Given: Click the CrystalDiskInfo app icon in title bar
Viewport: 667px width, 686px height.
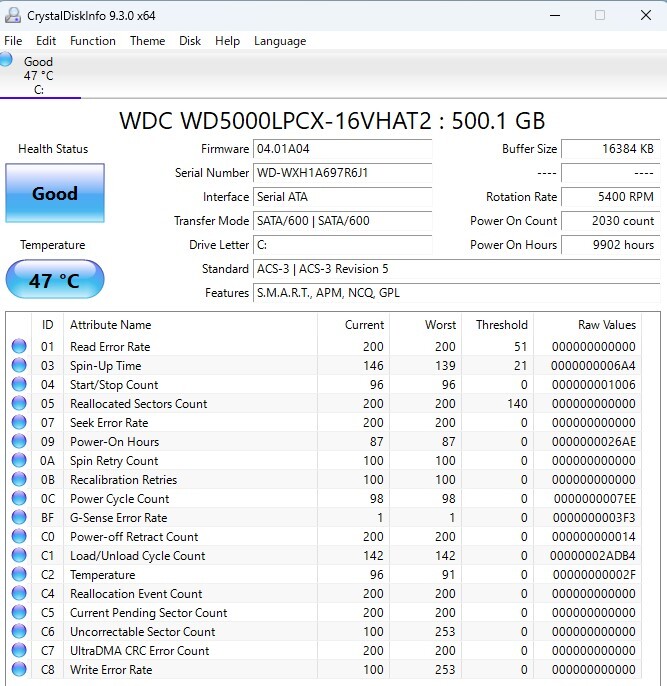Looking at the screenshot, I should pos(12,15).
